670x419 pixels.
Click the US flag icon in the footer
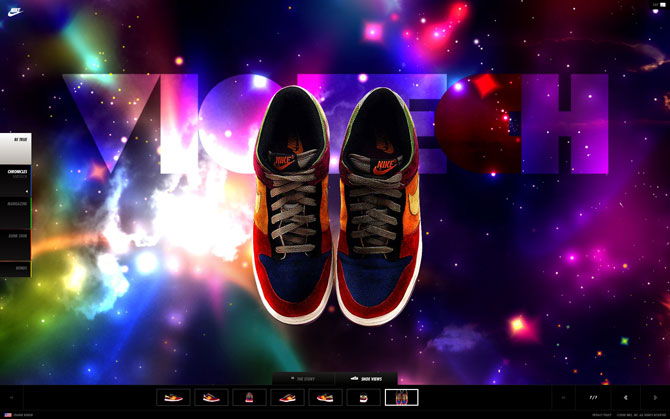tap(8, 415)
